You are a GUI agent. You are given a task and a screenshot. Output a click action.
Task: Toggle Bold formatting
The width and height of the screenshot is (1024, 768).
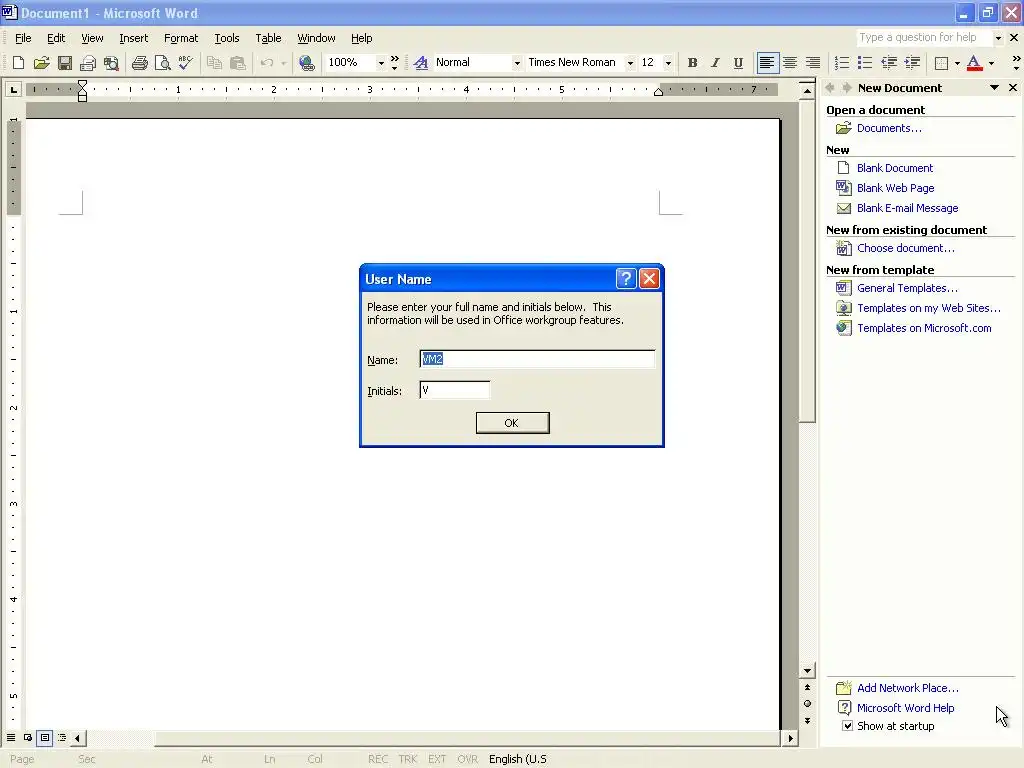[x=692, y=63]
